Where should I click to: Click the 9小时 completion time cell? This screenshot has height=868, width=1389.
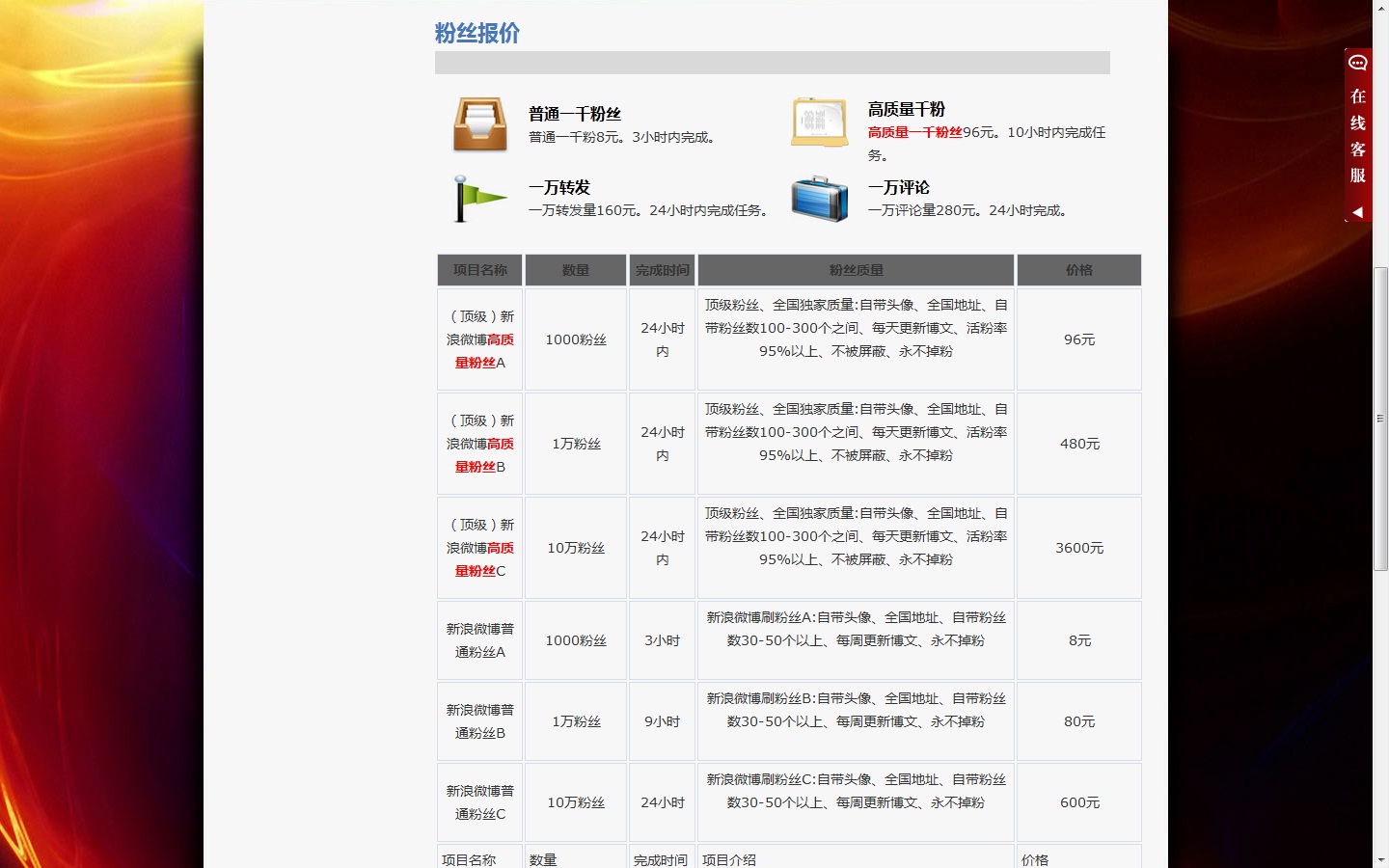click(x=663, y=721)
